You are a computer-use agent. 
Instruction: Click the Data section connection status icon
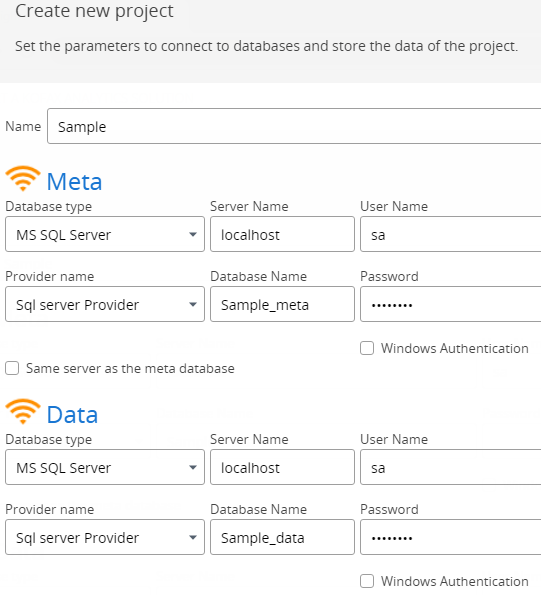pos(23,411)
